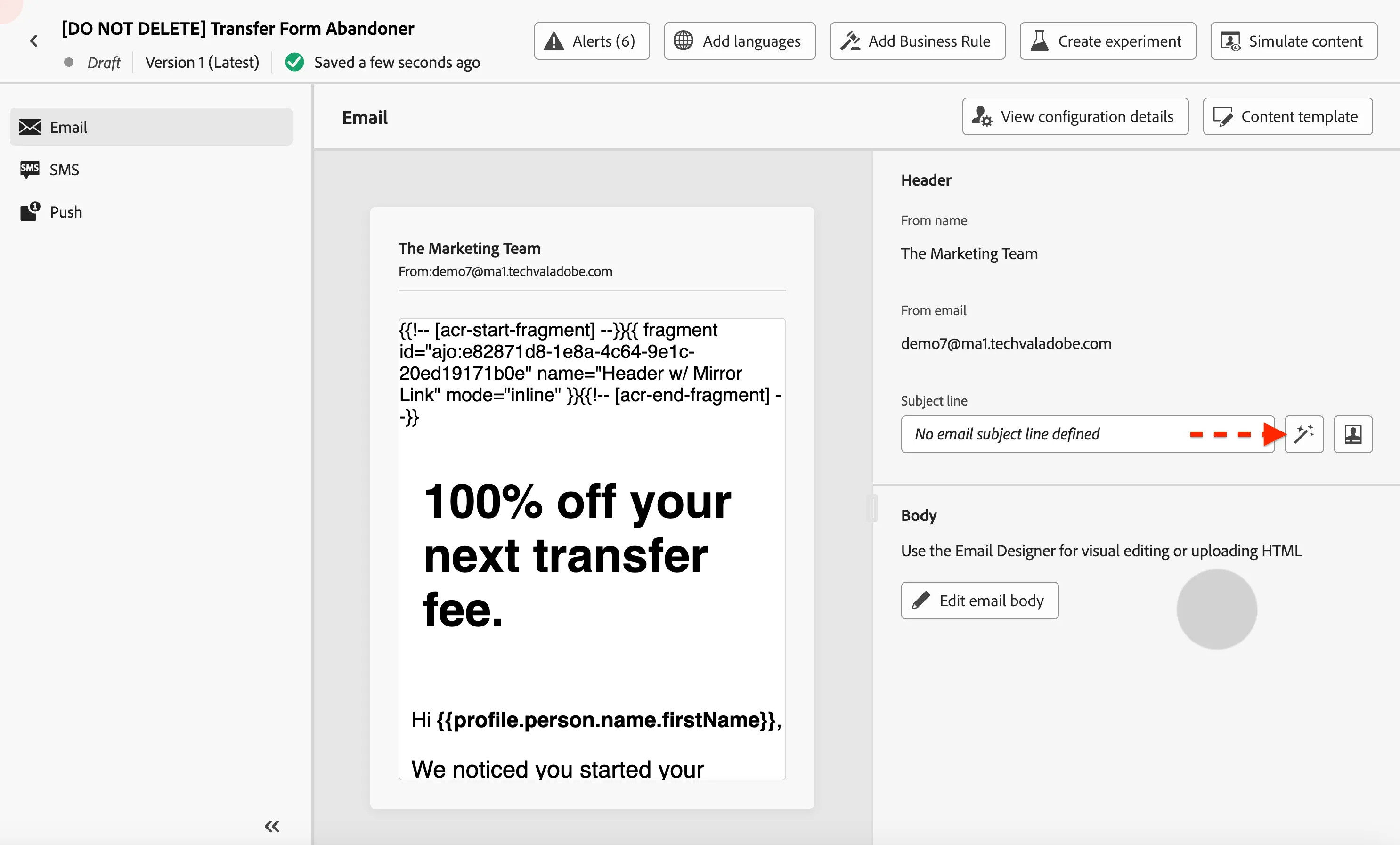The image size is (1400, 845).
Task: Click the panel resize handle beside preview
Action: 872,508
